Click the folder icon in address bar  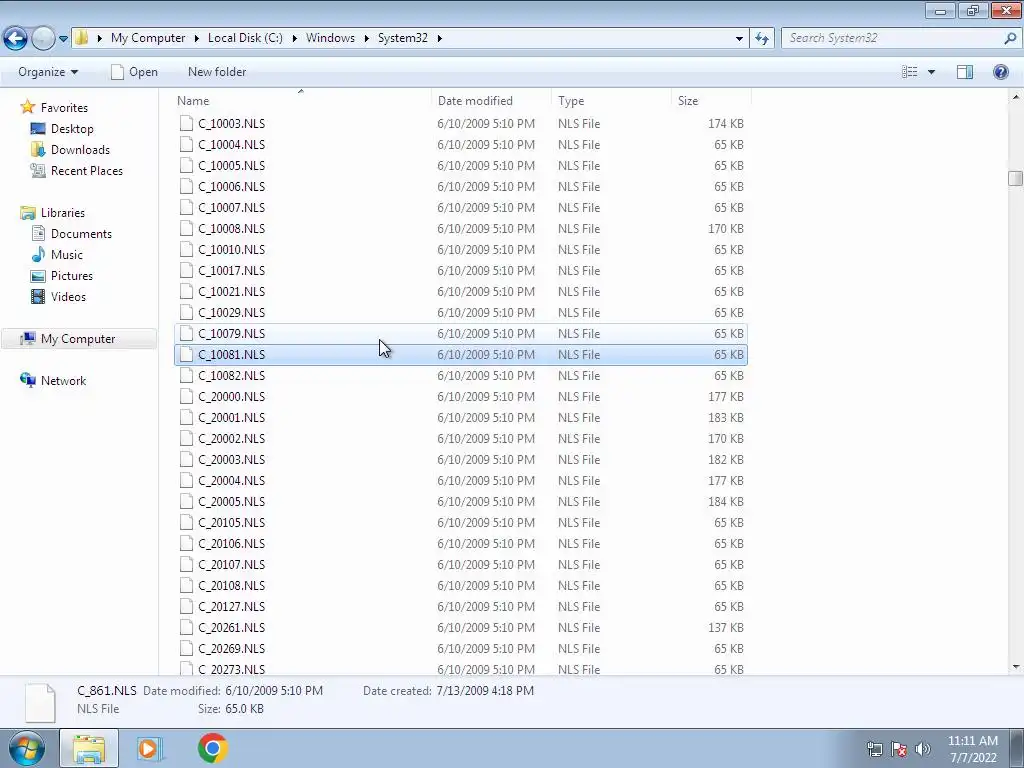[x=81, y=38]
